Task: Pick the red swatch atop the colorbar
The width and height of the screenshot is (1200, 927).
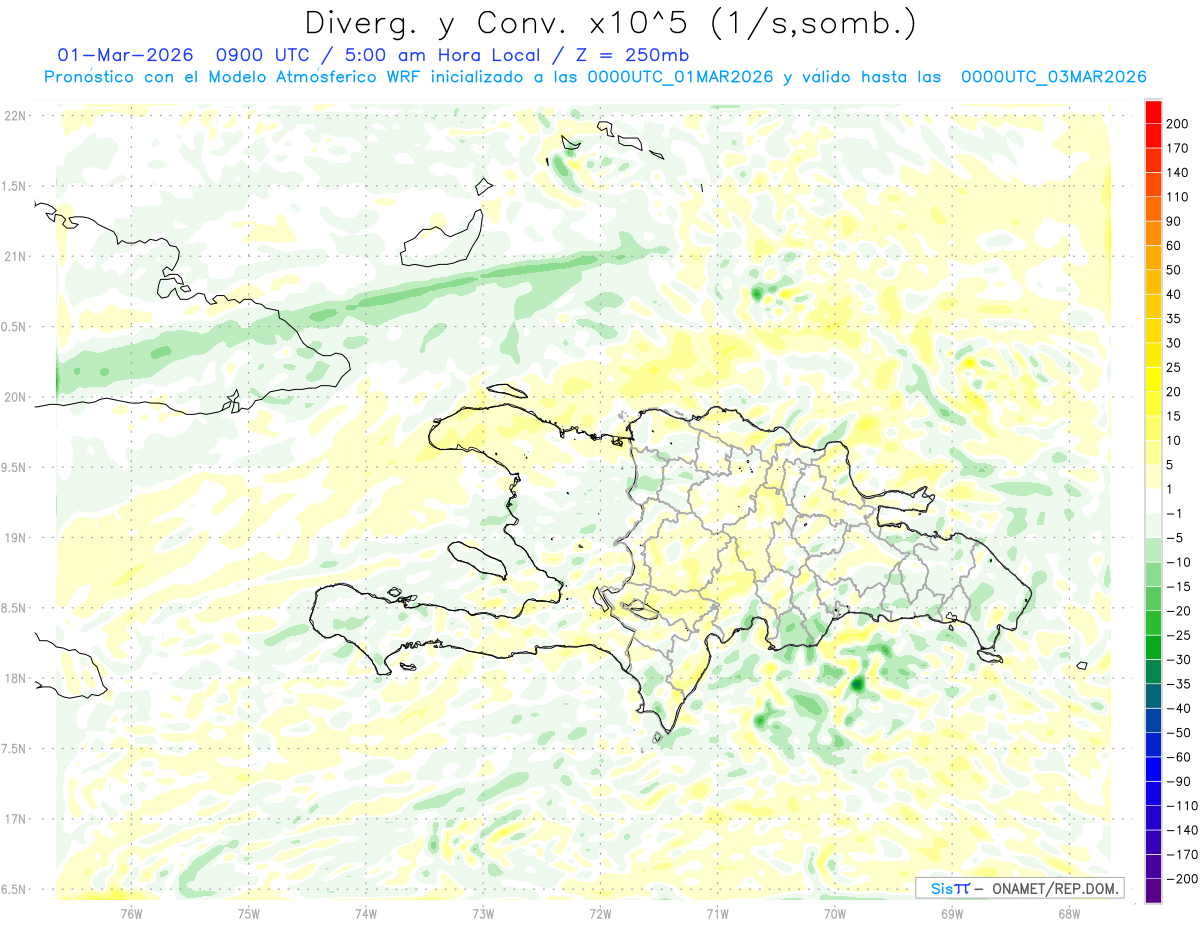Action: (1154, 112)
